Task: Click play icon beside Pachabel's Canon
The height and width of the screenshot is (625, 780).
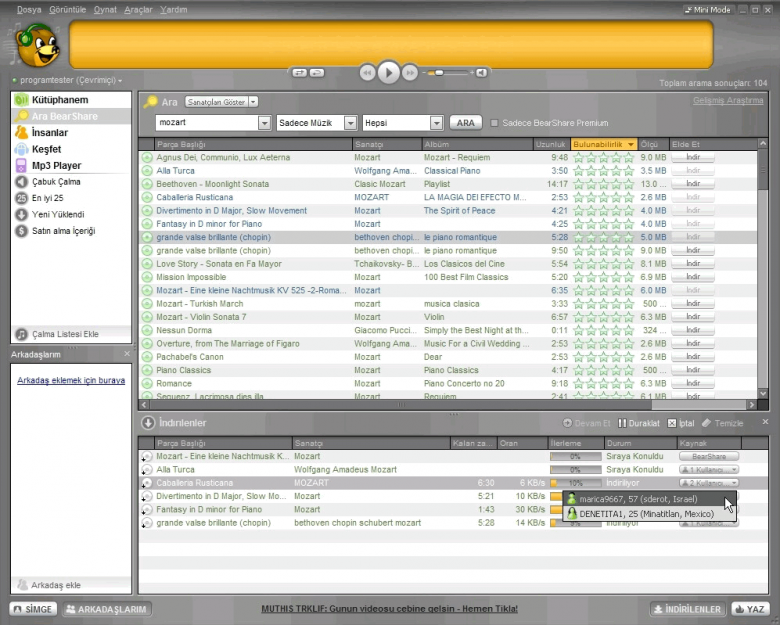Action: point(147,357)
